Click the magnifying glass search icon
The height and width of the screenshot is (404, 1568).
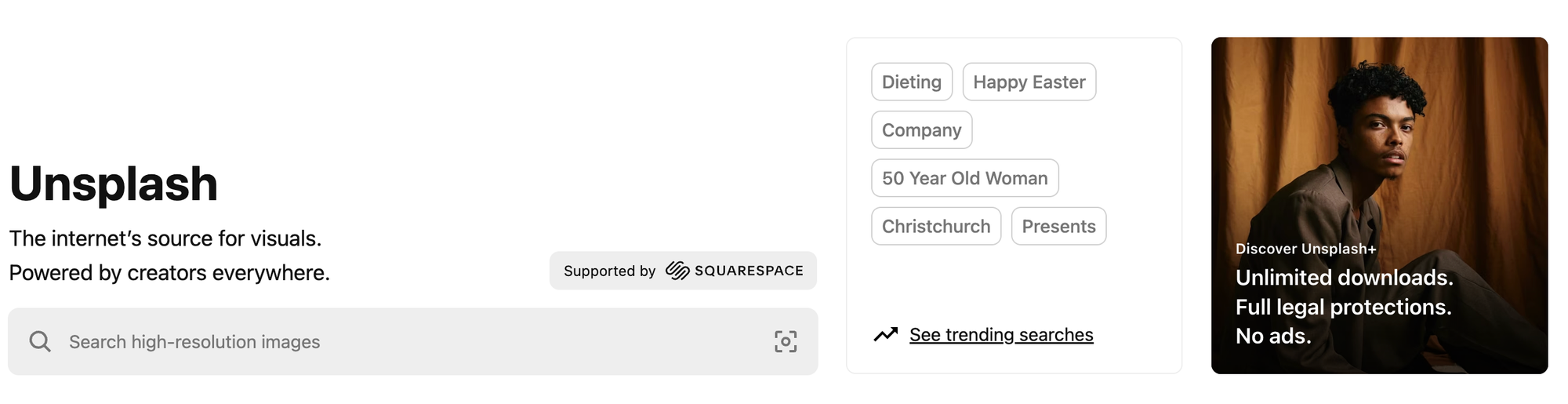click(x=40, y=341)
